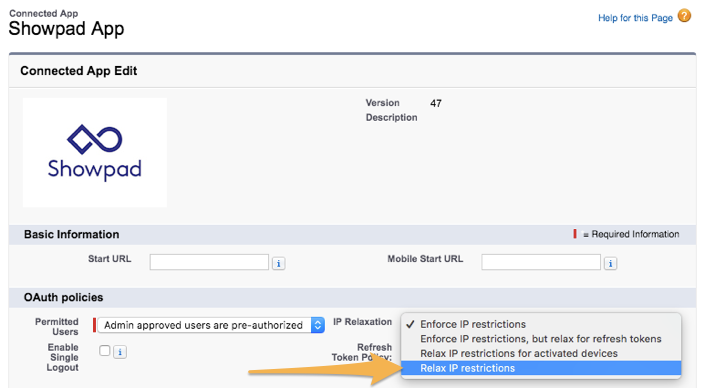Click the Showpad logo image
Screen dimensions: 705x388
95,152
